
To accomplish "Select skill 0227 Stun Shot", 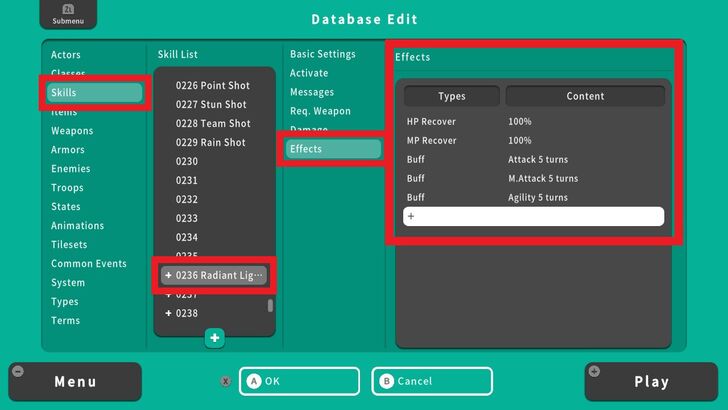I will tap(213, 104).
